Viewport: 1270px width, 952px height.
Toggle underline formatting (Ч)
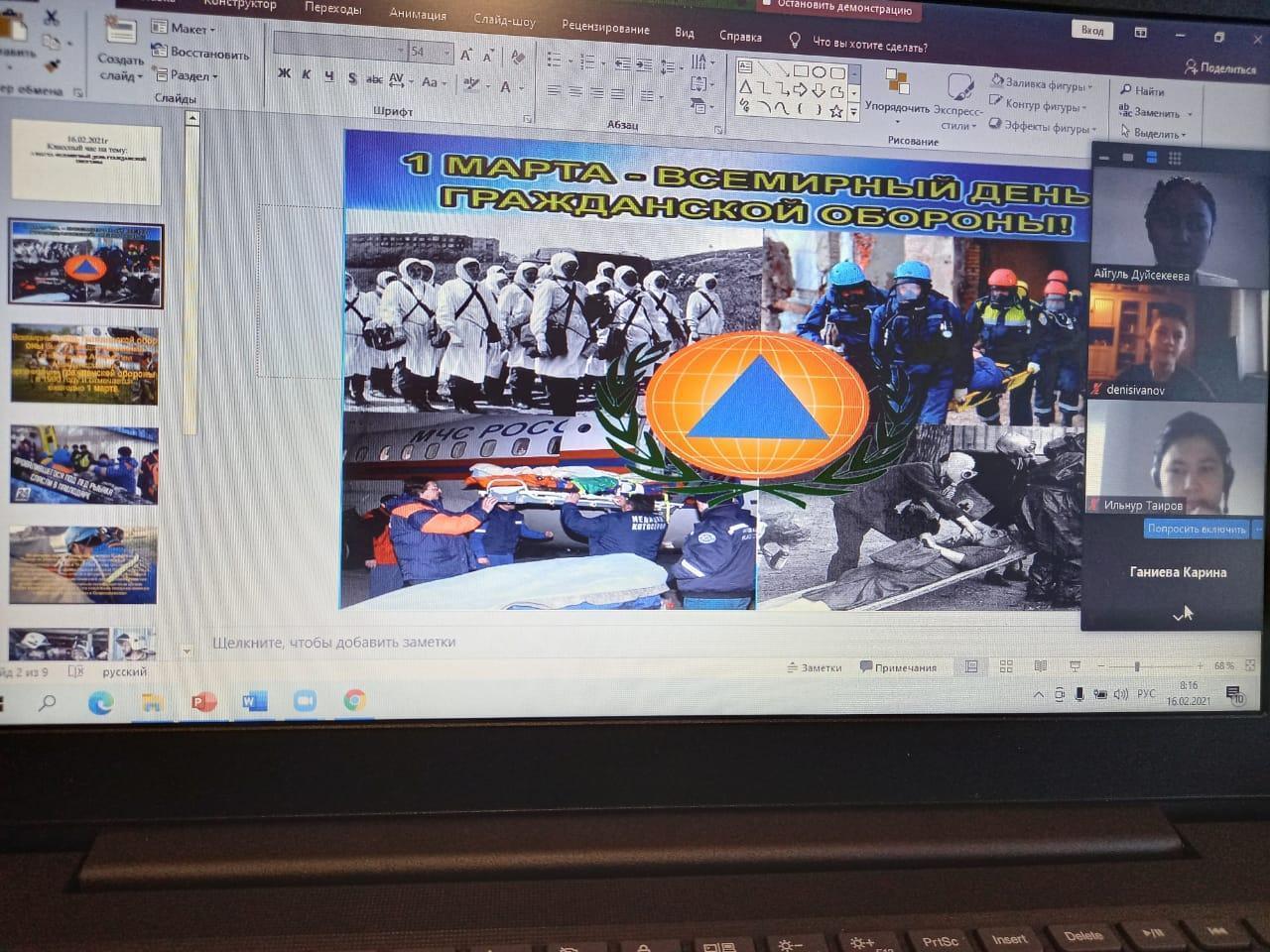[x=328, y=76]
